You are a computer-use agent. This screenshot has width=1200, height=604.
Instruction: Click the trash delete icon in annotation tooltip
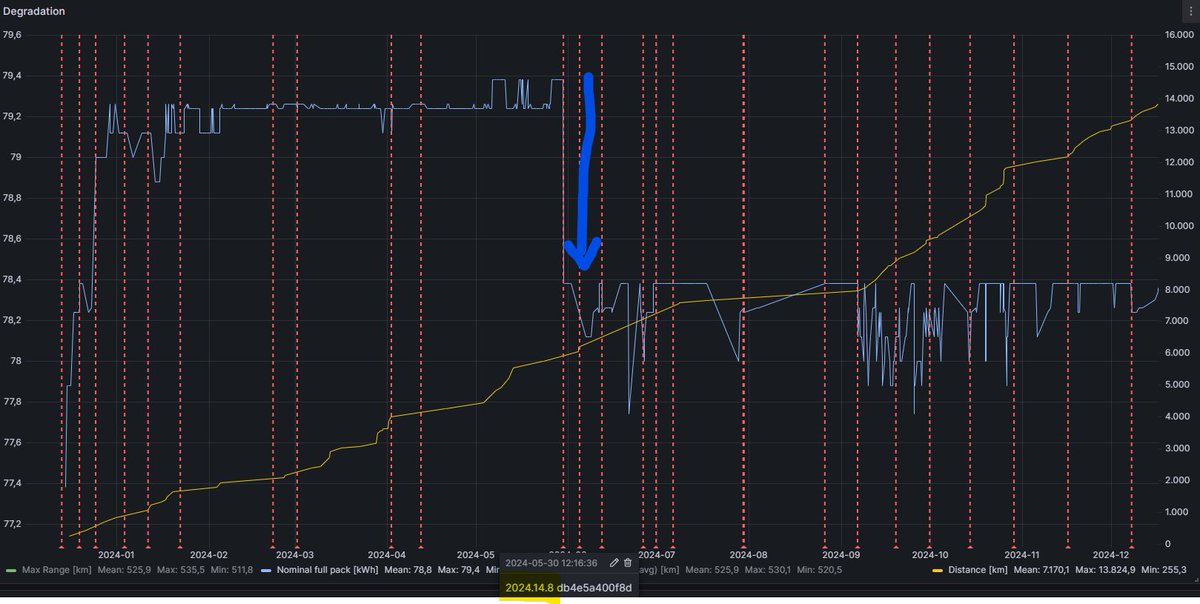click(x=628, y=564)
